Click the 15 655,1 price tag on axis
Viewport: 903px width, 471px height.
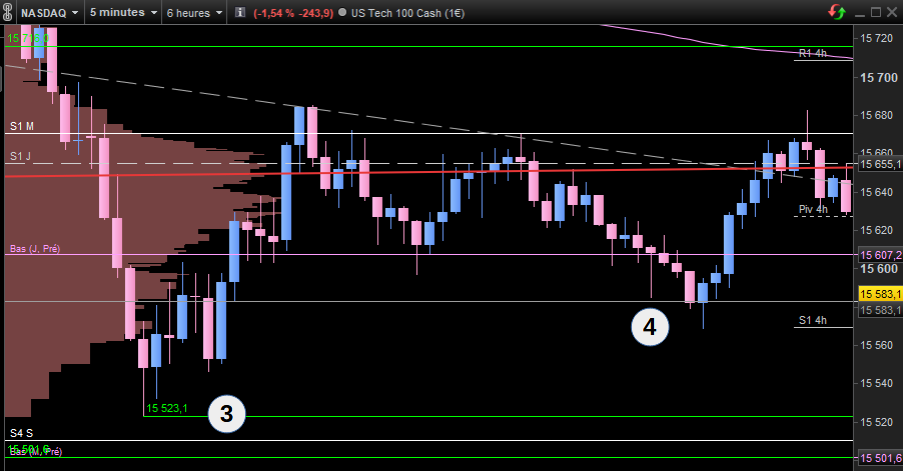coord(880,165)
